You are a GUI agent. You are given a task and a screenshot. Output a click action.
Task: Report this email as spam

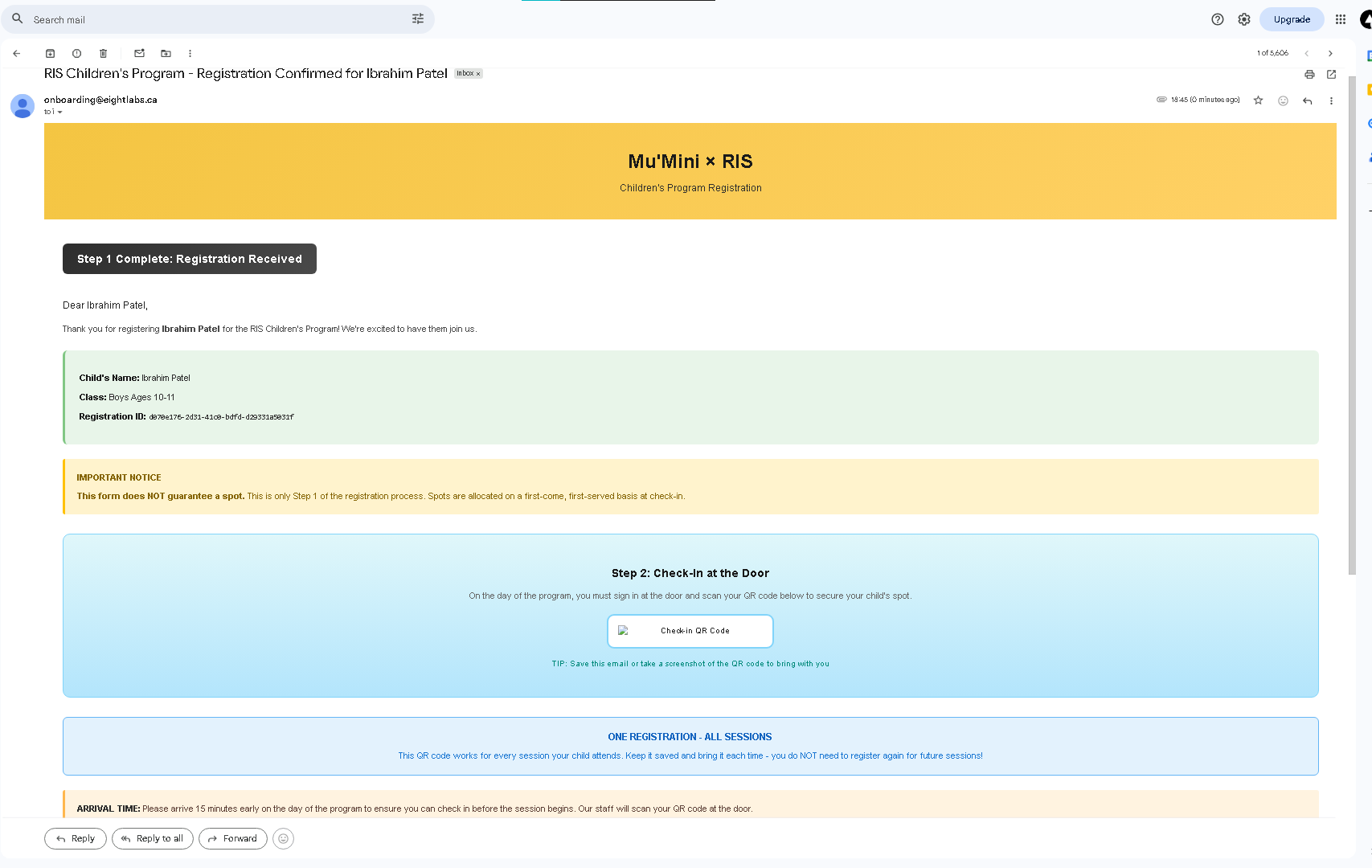(x=76, y=53)
